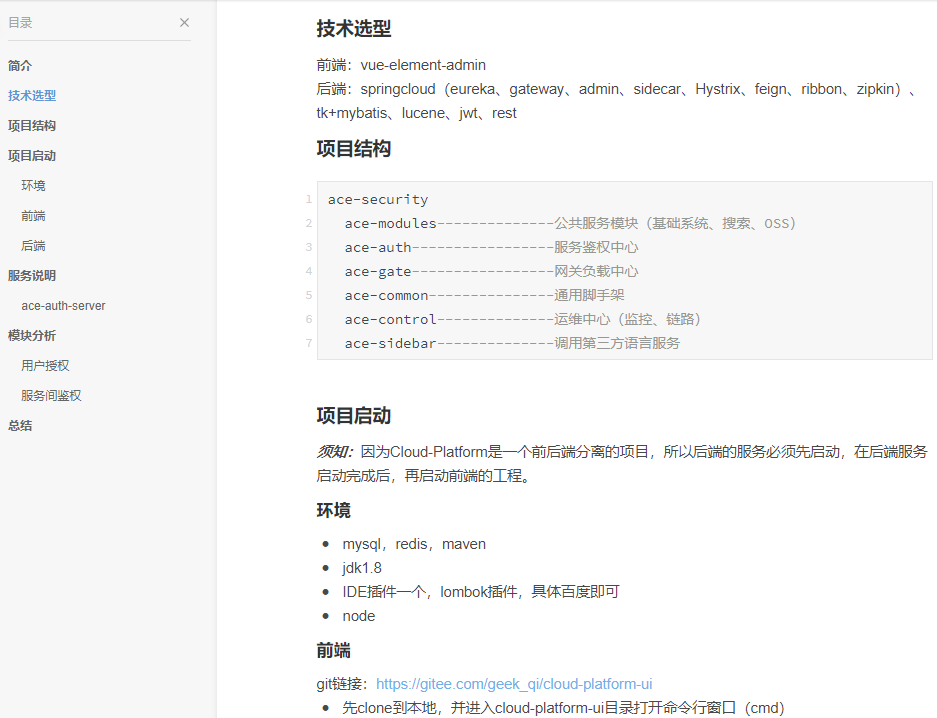Go to 简介 in the table of contents

coord(20,66)
